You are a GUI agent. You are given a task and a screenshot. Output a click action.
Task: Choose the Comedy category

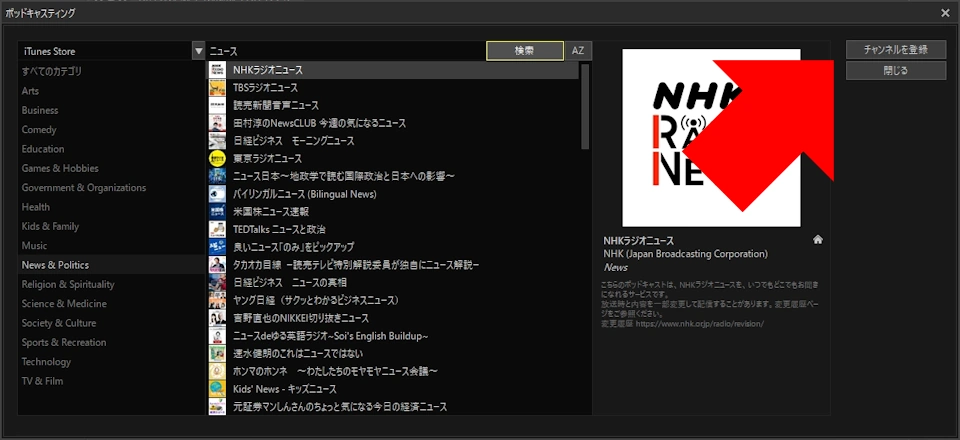click(111, 130)
